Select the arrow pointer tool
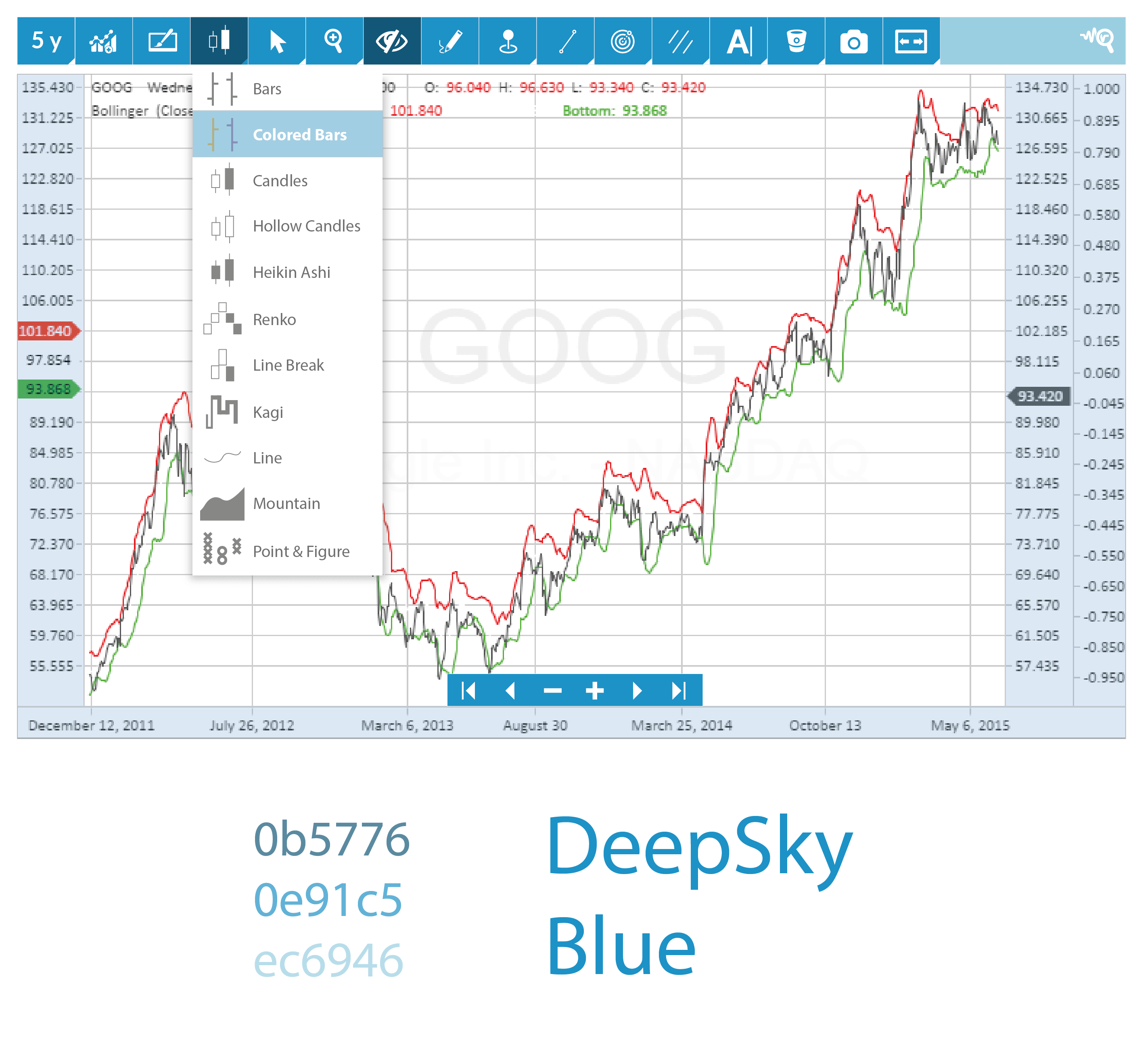 278,41
